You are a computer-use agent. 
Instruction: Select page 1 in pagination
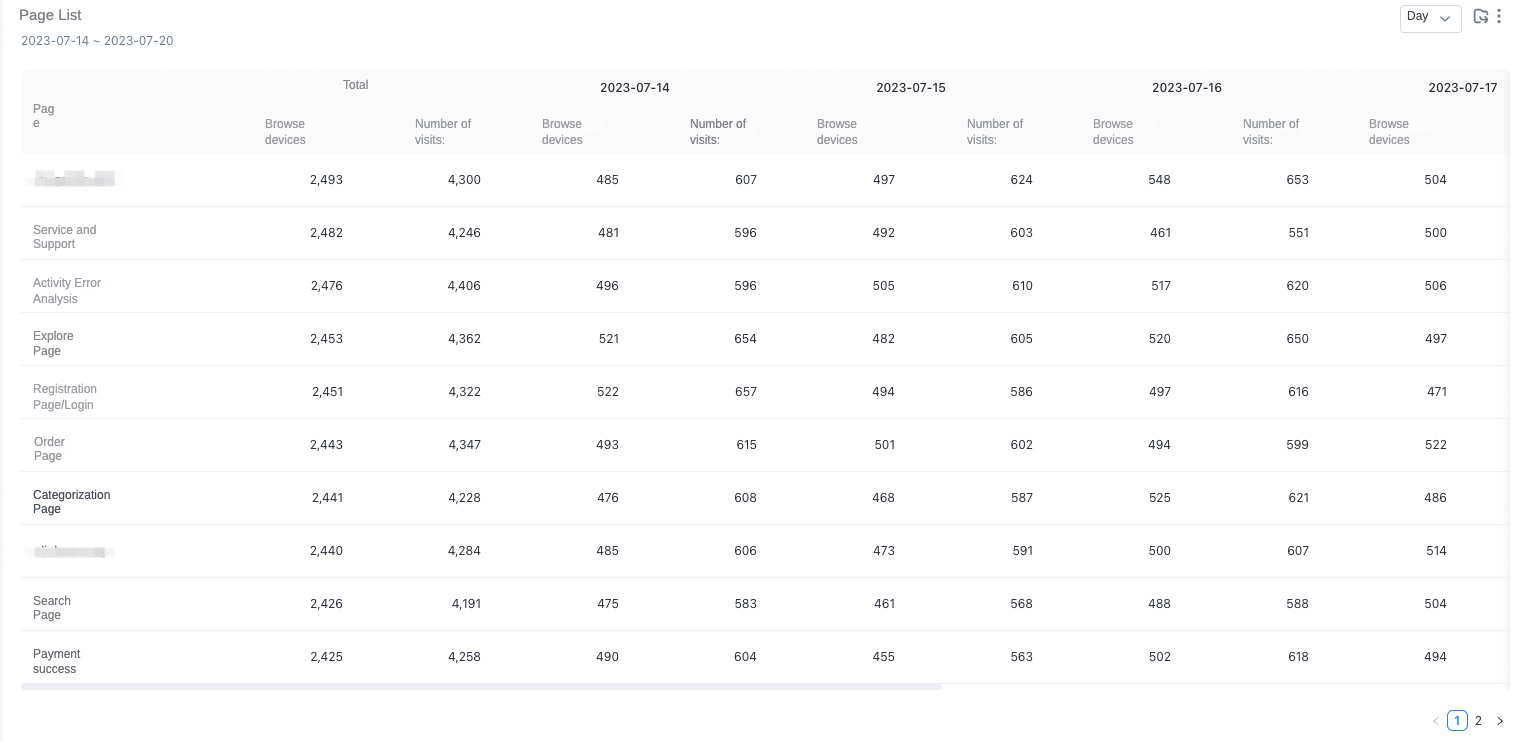point(1457,721)
